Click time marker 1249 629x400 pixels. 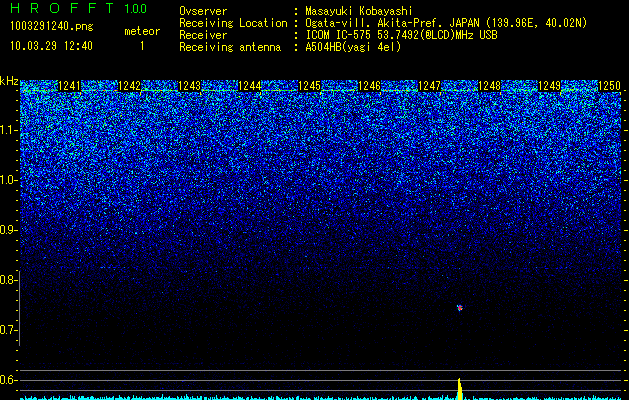click(549, 86)
